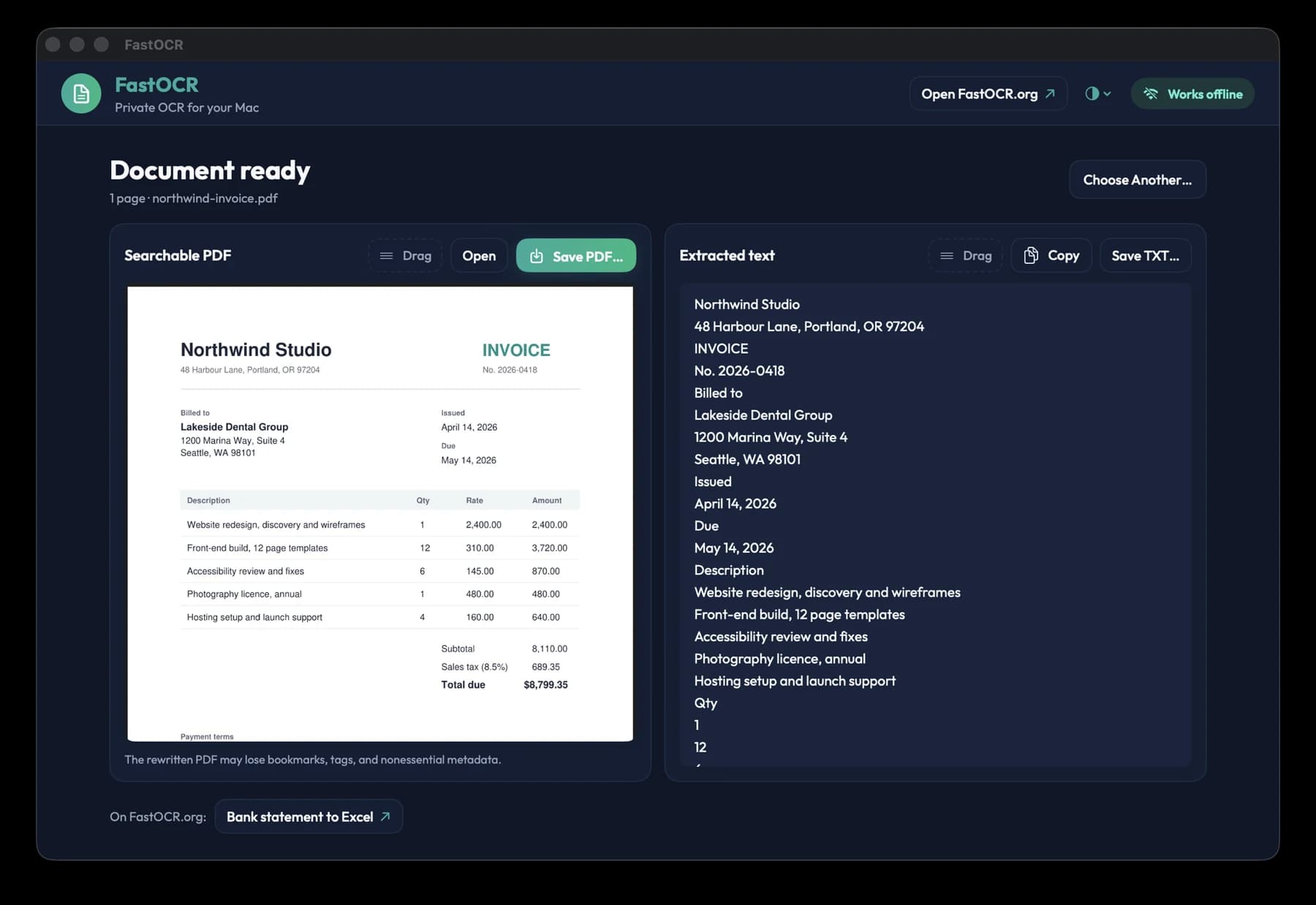
Task: Copy the extracted text
Action: 1051,256
